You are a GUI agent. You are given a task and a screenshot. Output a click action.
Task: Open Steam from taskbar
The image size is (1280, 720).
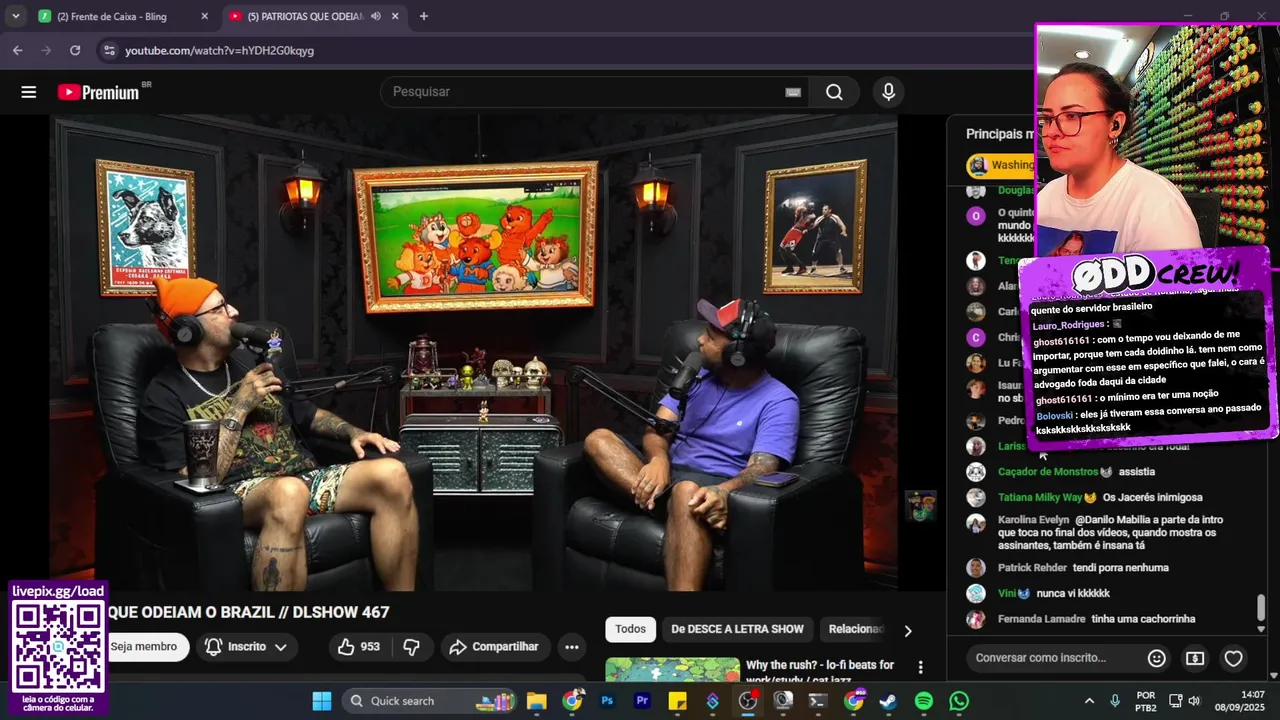pos(888,701)
